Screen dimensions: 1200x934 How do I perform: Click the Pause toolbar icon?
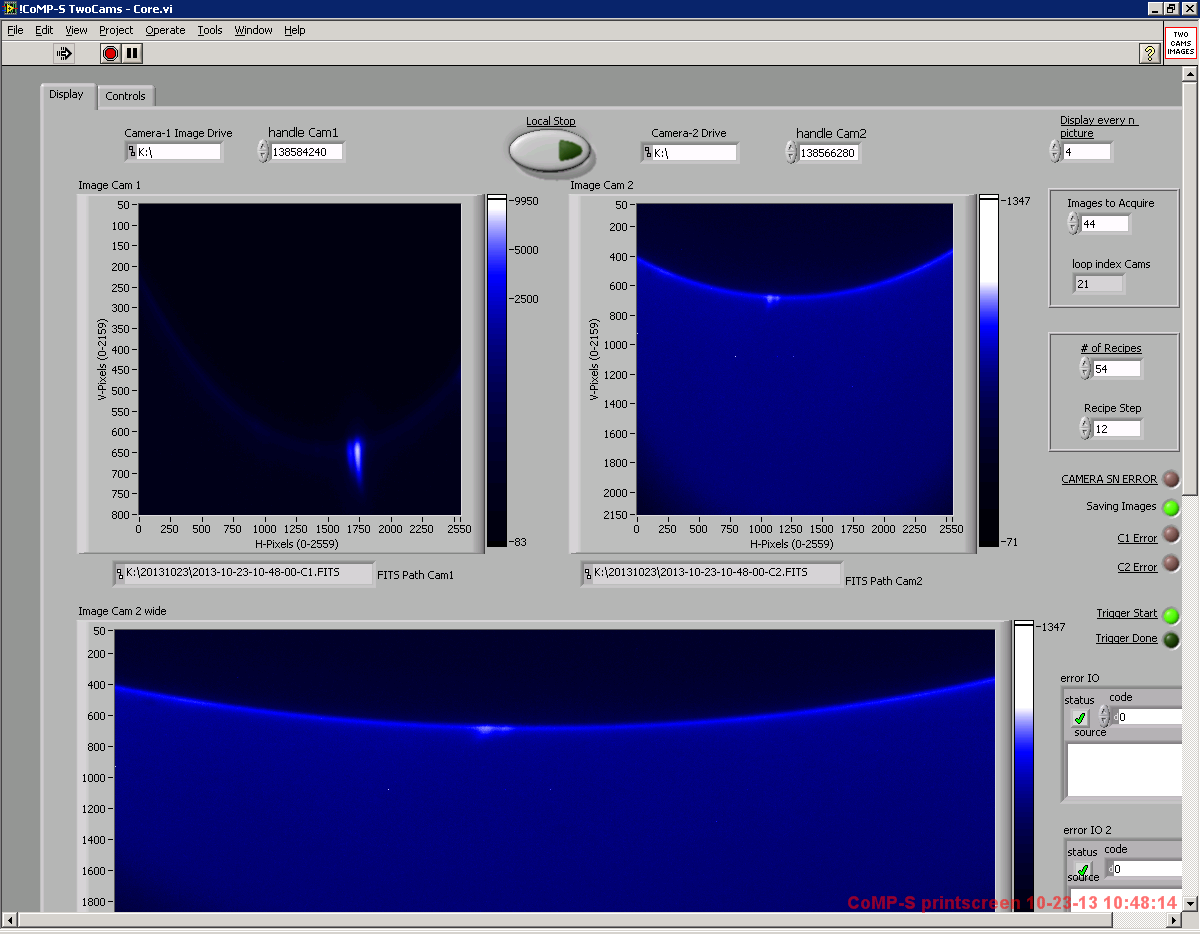[132, 53]
